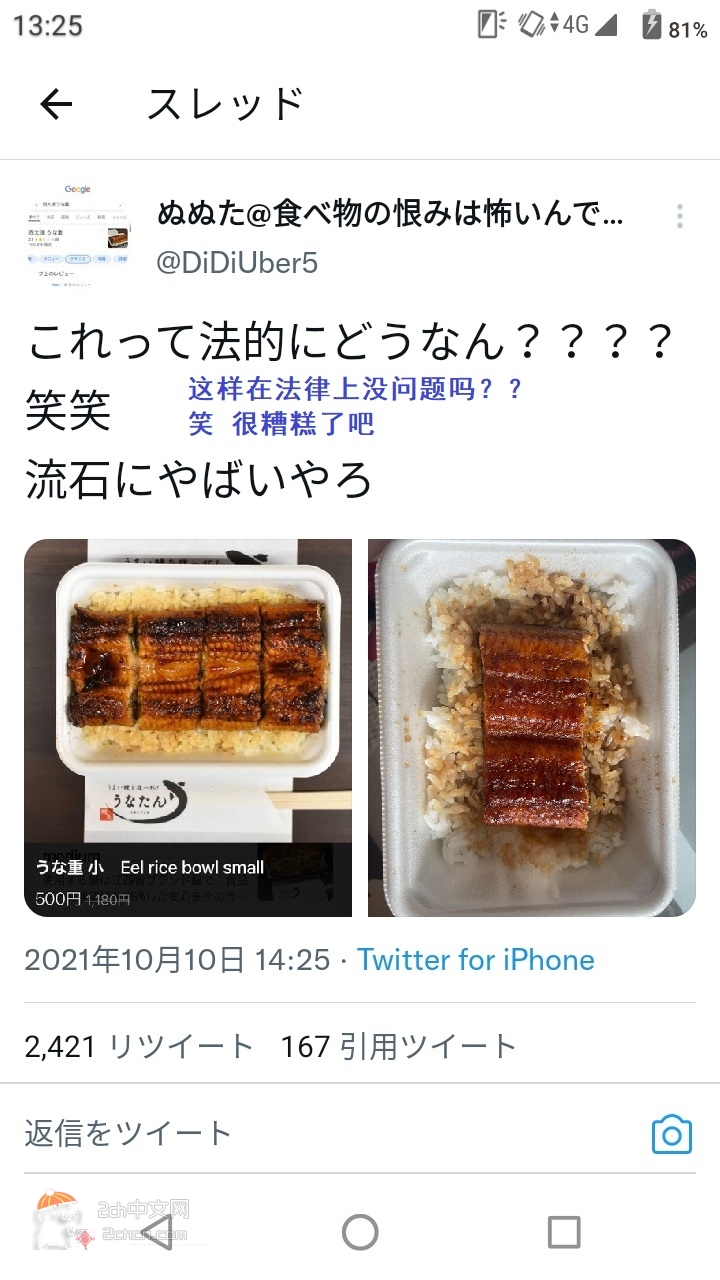Tap the スレッド header title

(225, 104)
